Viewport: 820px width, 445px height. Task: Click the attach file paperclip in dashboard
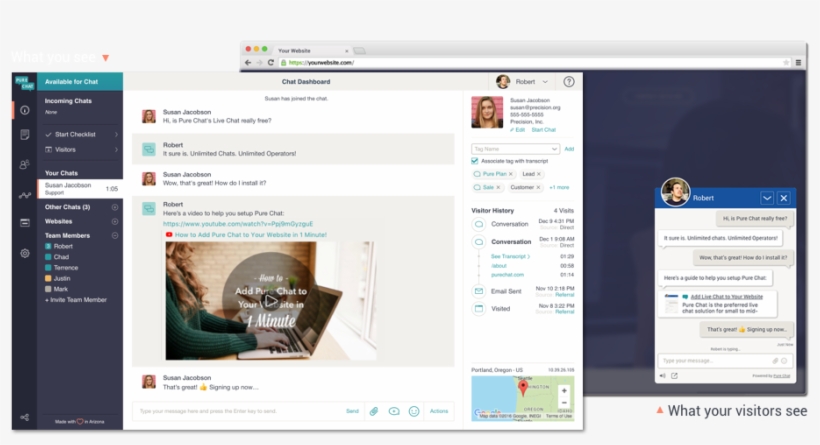coord(374,412)
